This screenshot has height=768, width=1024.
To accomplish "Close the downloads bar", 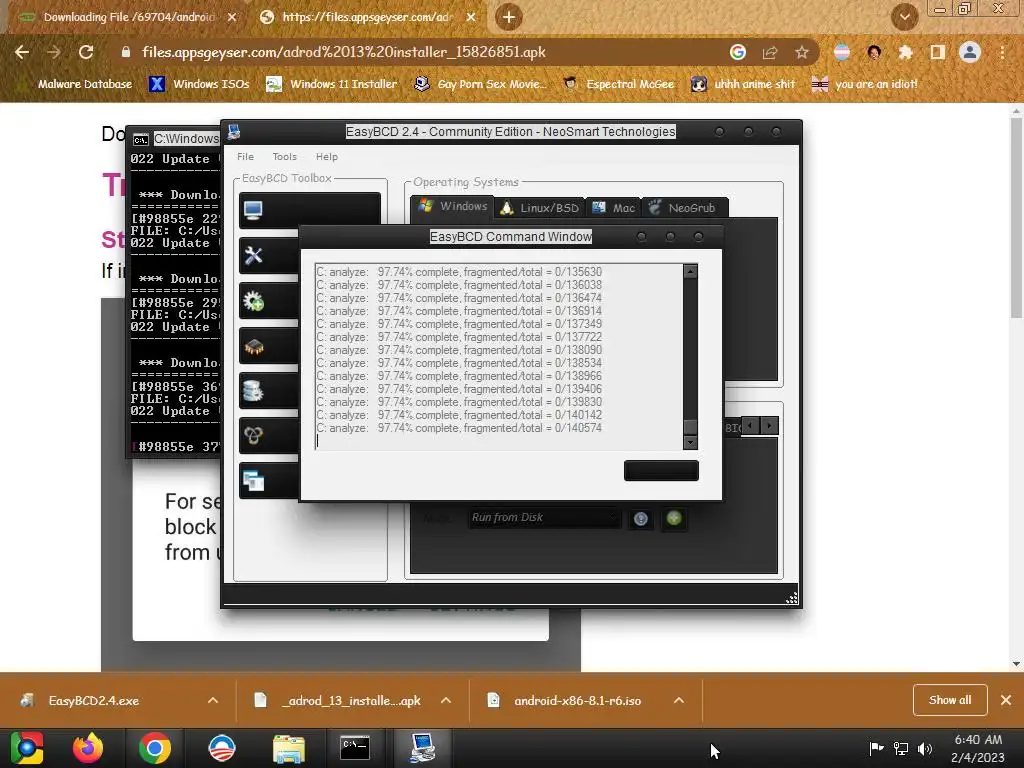I will (x=1006, y=700).
